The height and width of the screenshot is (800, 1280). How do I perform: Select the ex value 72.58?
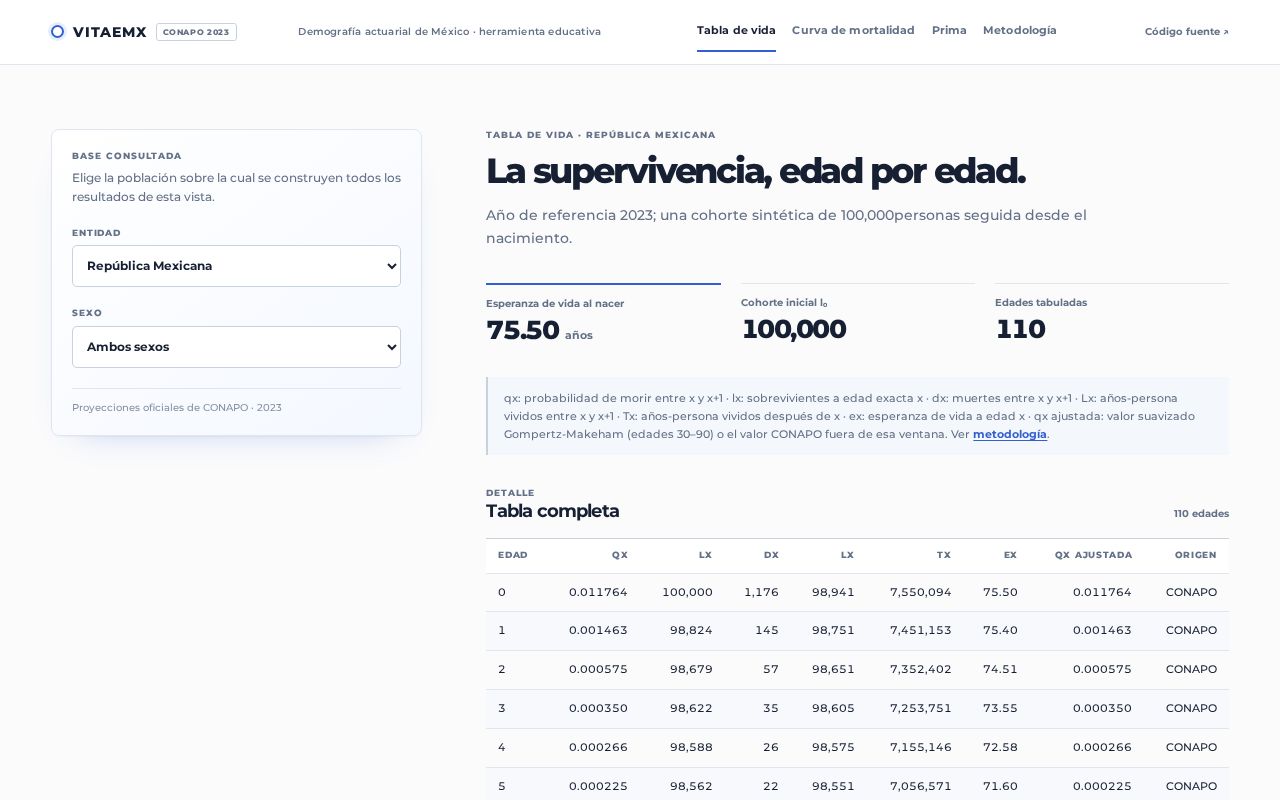1000,747
